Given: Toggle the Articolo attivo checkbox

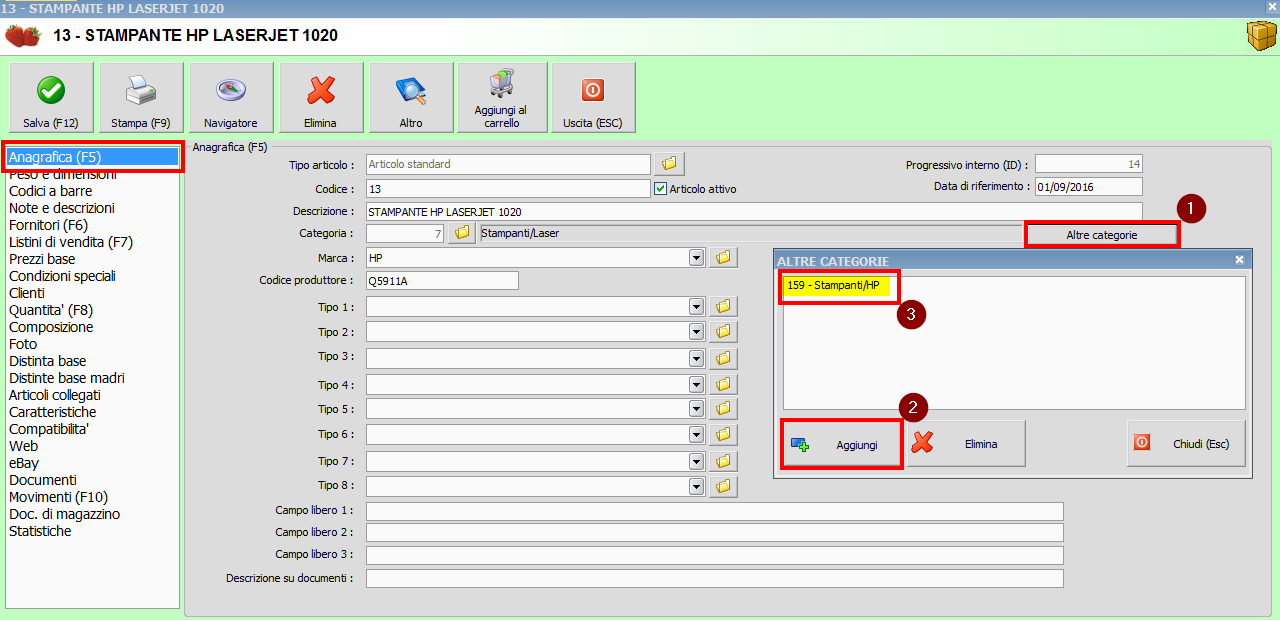Looking at the screenshot, I should click(x=660, y=188).
